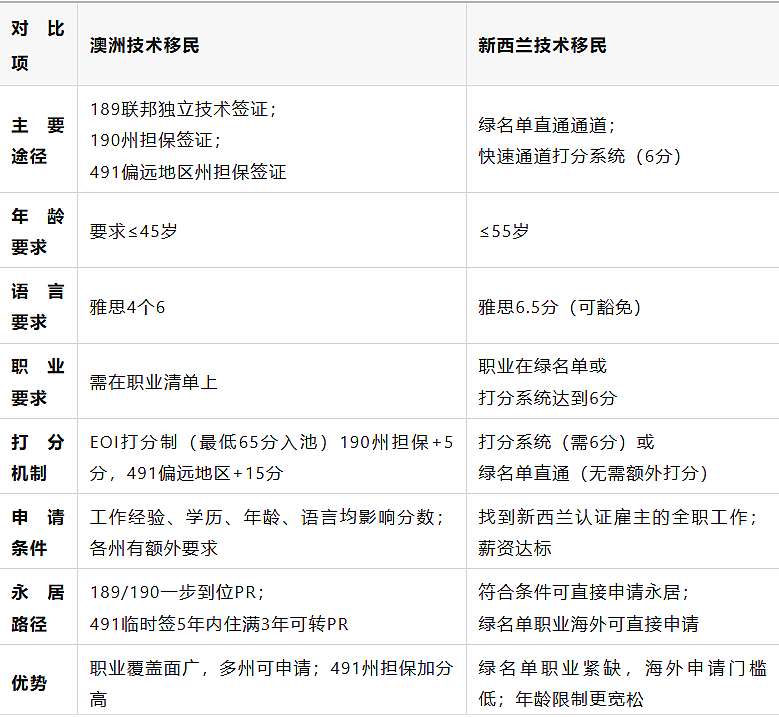Viewport: 779px width, 717px height.
Task: Click the line '491偏远地区州担保签证'
Action: [188, 172]
